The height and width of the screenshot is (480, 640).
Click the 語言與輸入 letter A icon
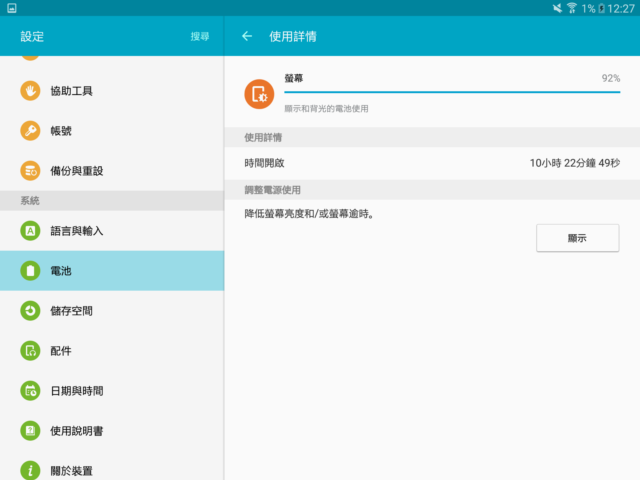pyautogui.click(x=30, y=231)
